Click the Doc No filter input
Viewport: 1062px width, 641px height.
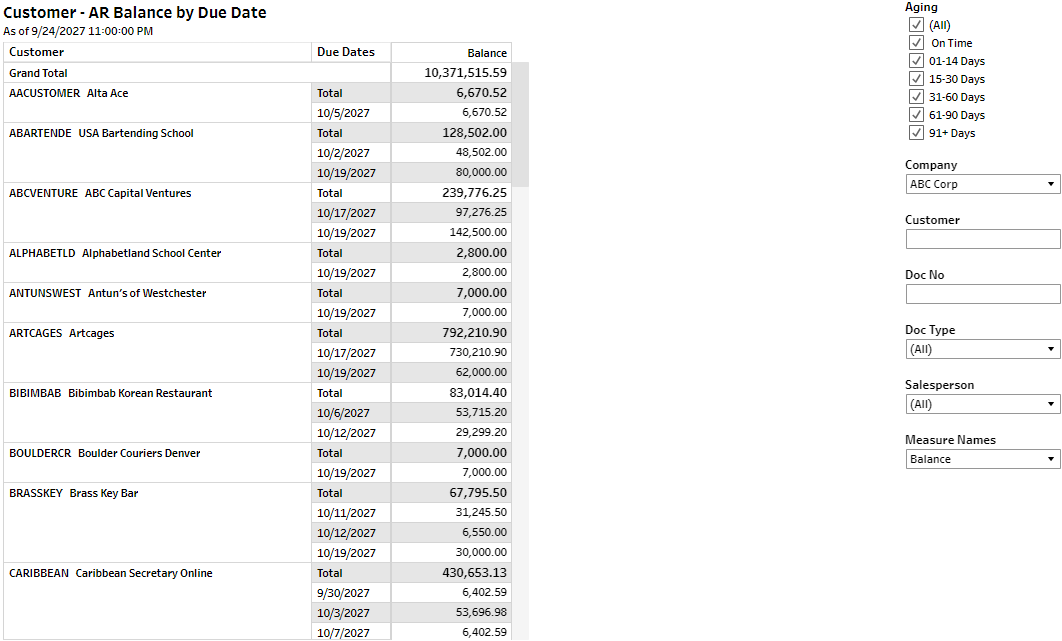pyautogui.click(x=982, y=294)
